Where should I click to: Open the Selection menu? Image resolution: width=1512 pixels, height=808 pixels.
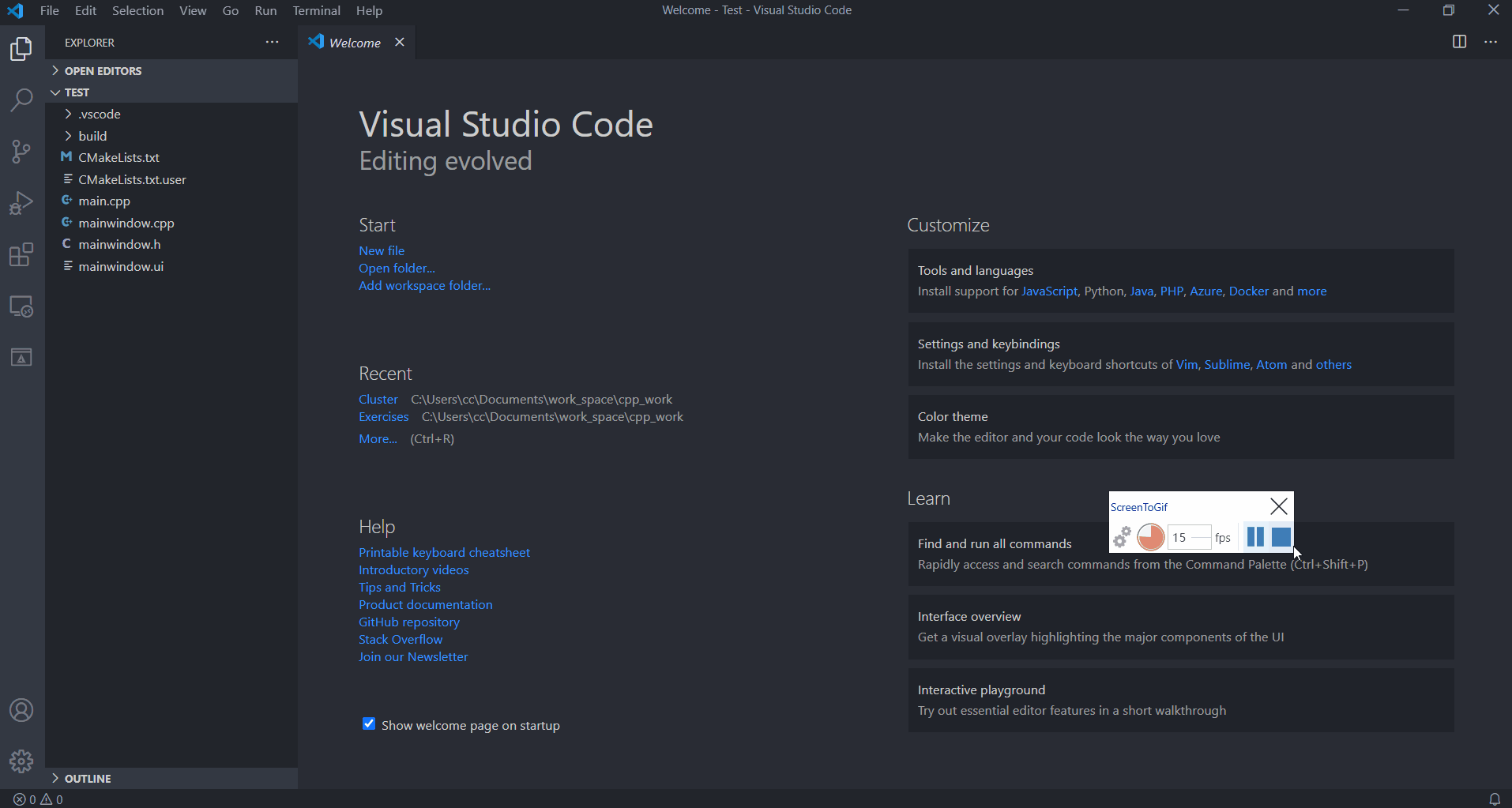click(x=137, y=11)
